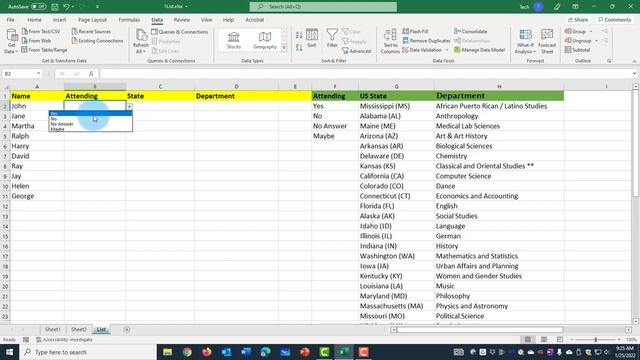Open the Sort dialog
Image resolution: width=640 pixels, height=360 pixels.
click(312, 39)
